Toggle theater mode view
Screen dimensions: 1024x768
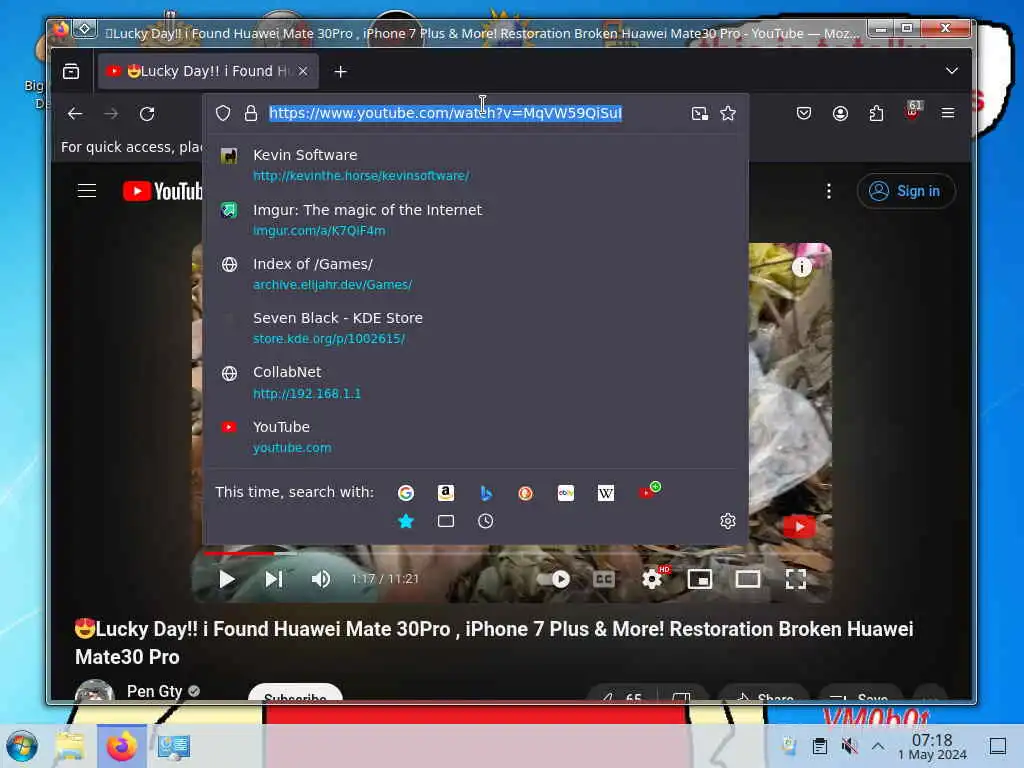pos(748,579)
